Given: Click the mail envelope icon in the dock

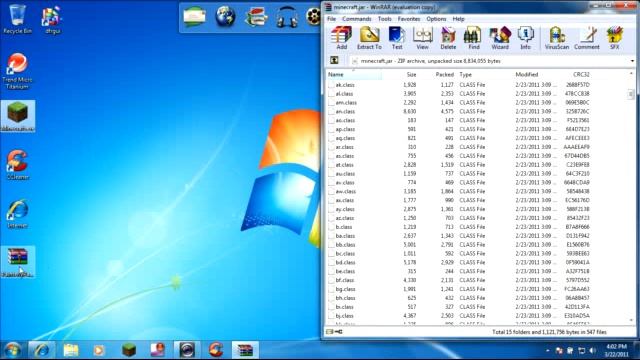Looking at the screenshot, I should tap(194, 17).
